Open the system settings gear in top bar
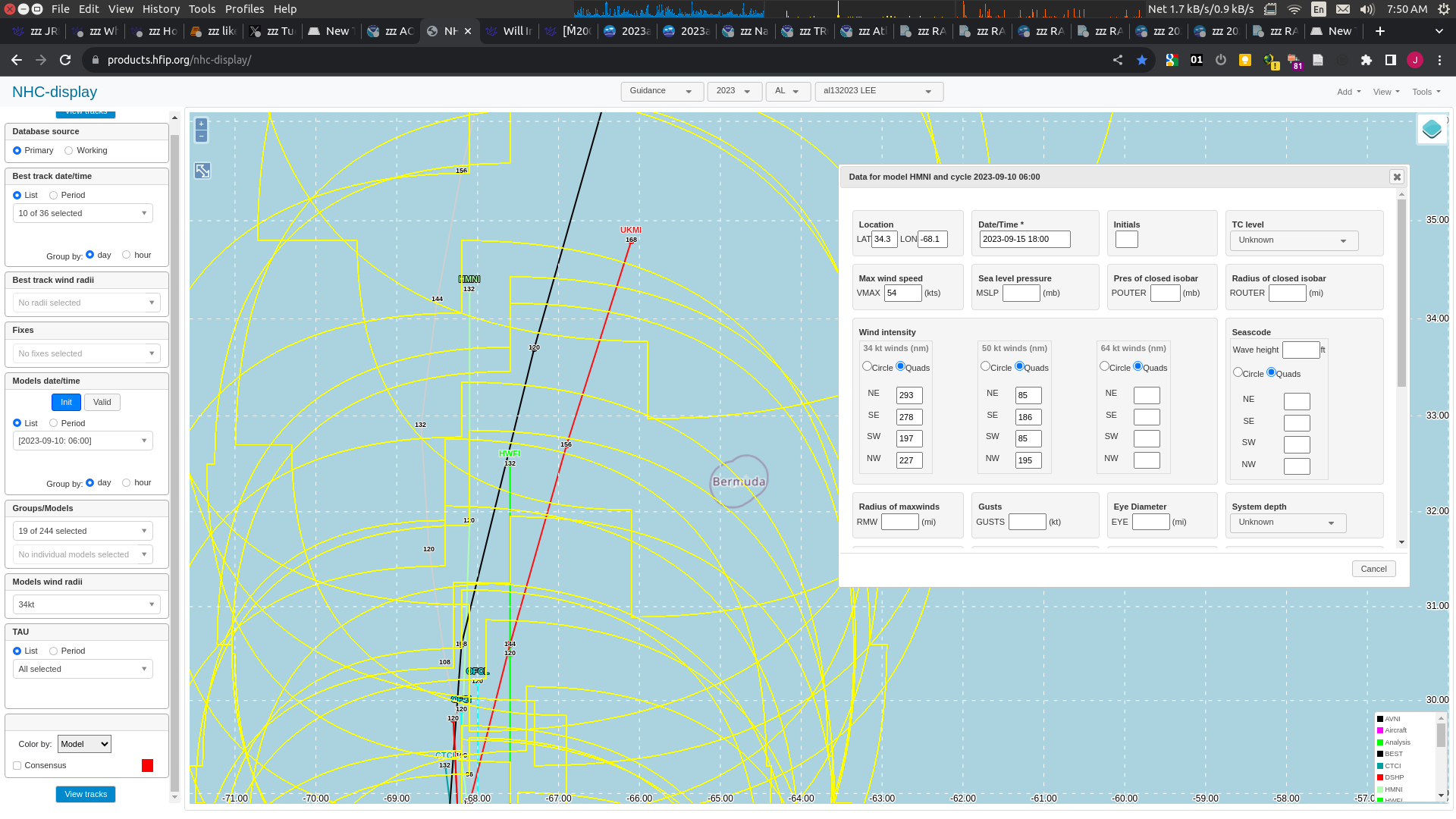This screenshot has height=819, width=1456. click(x=1444, y=9)
